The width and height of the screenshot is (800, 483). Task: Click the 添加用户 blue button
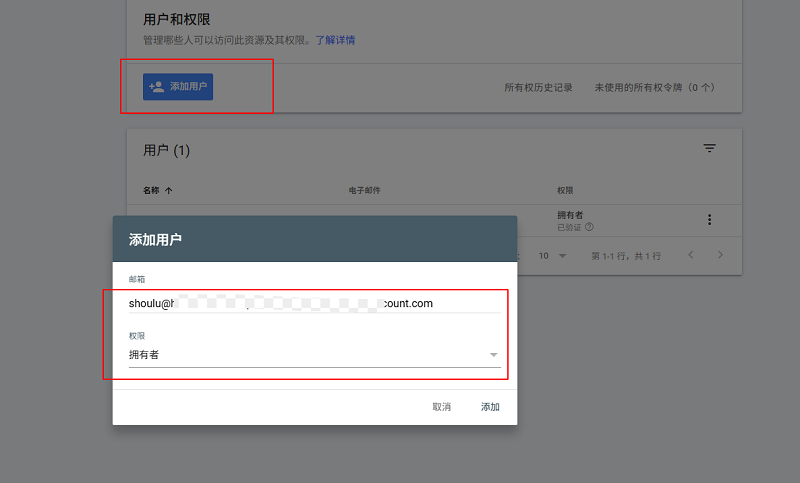coord(178,87)
